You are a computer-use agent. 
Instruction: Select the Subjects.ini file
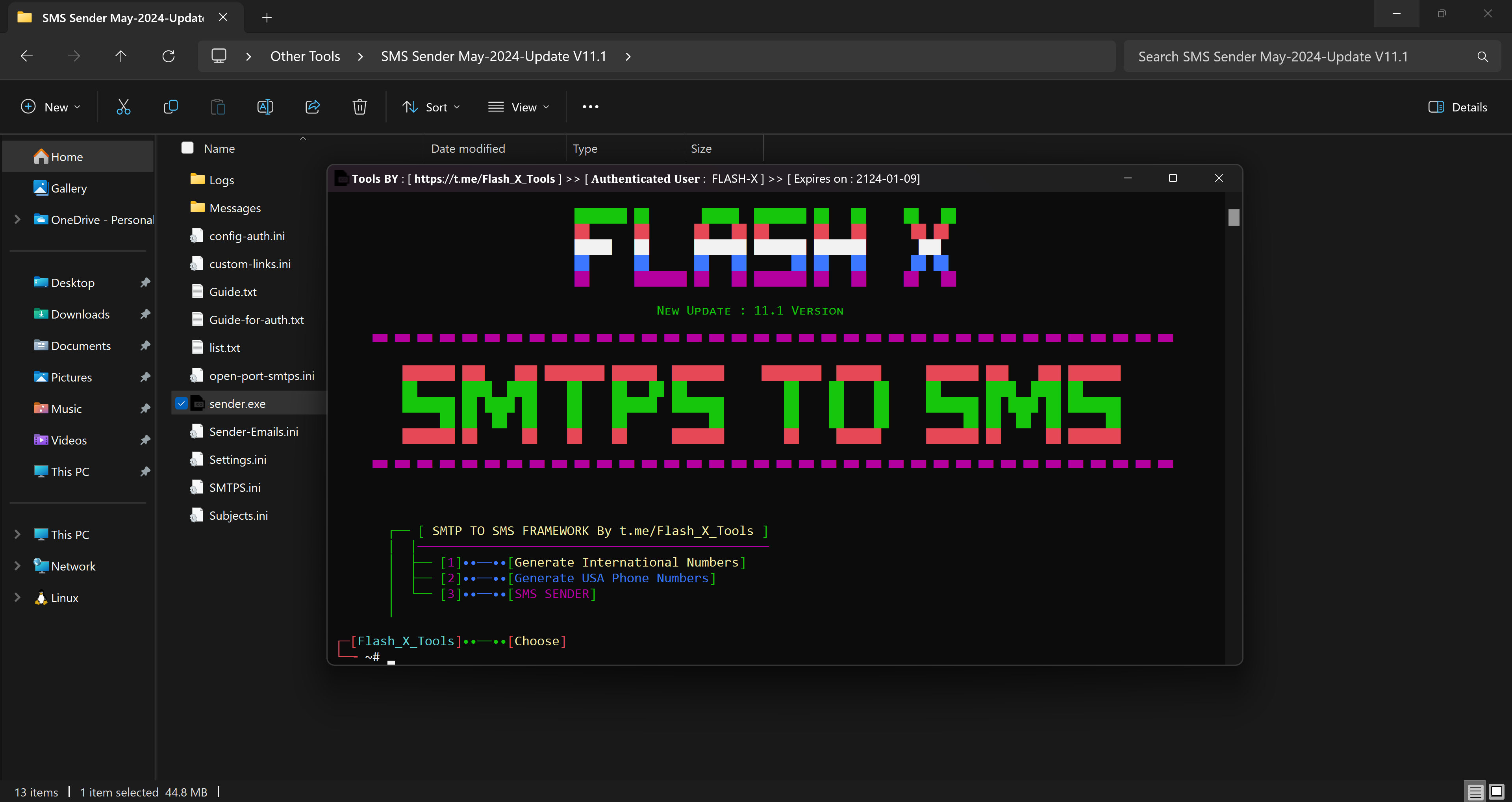tap(238, 515)
